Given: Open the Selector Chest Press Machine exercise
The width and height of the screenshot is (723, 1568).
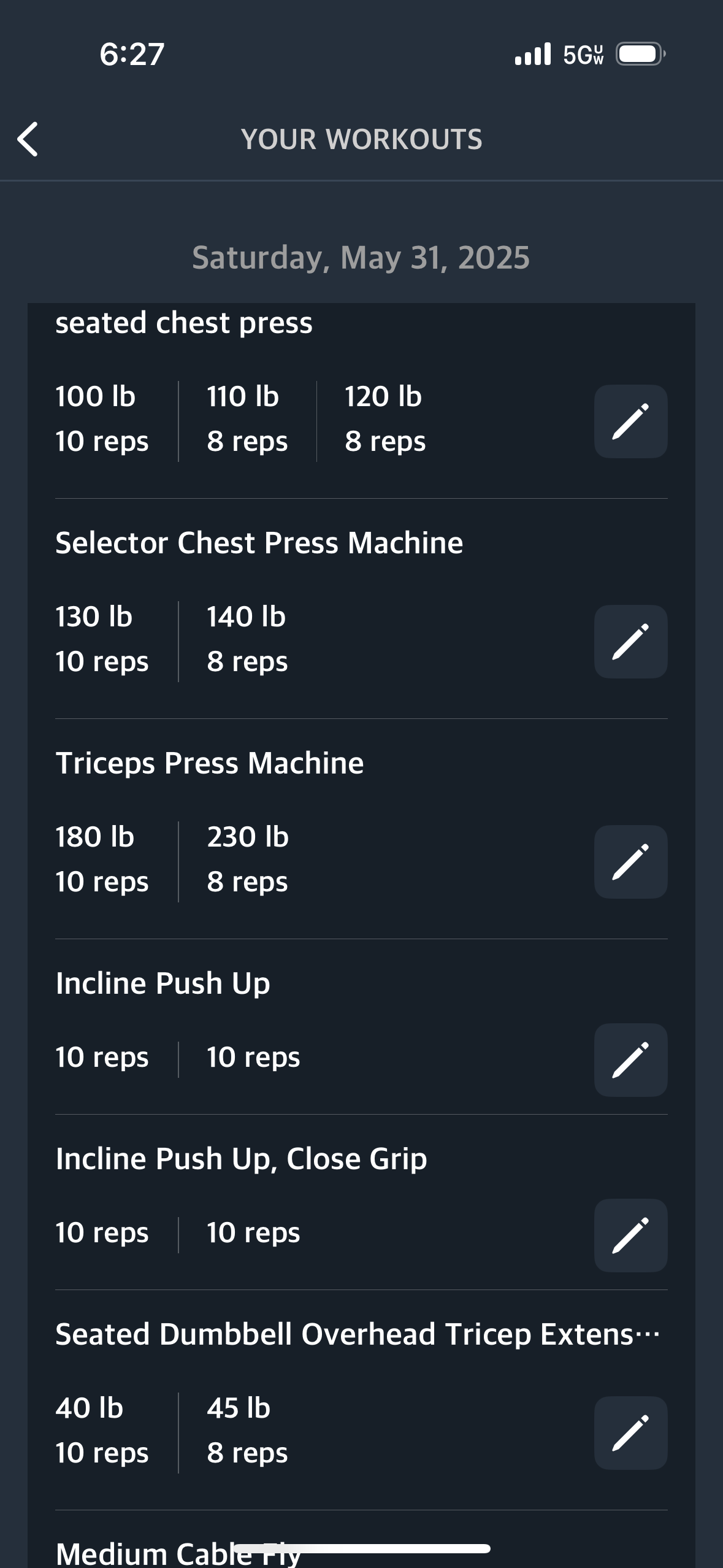Looking at the screenshot, I should (259, 543).
